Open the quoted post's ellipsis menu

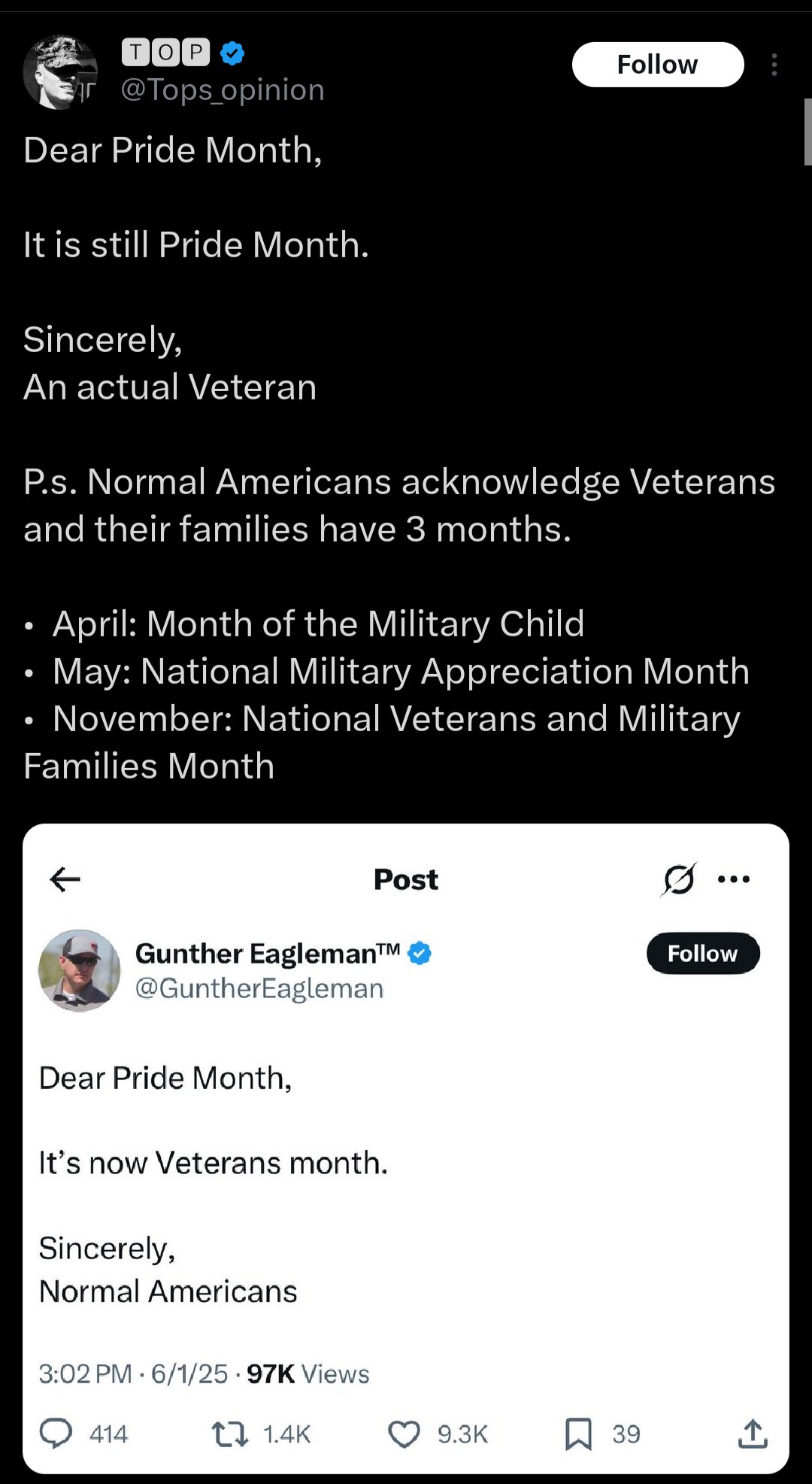[734, 879]
